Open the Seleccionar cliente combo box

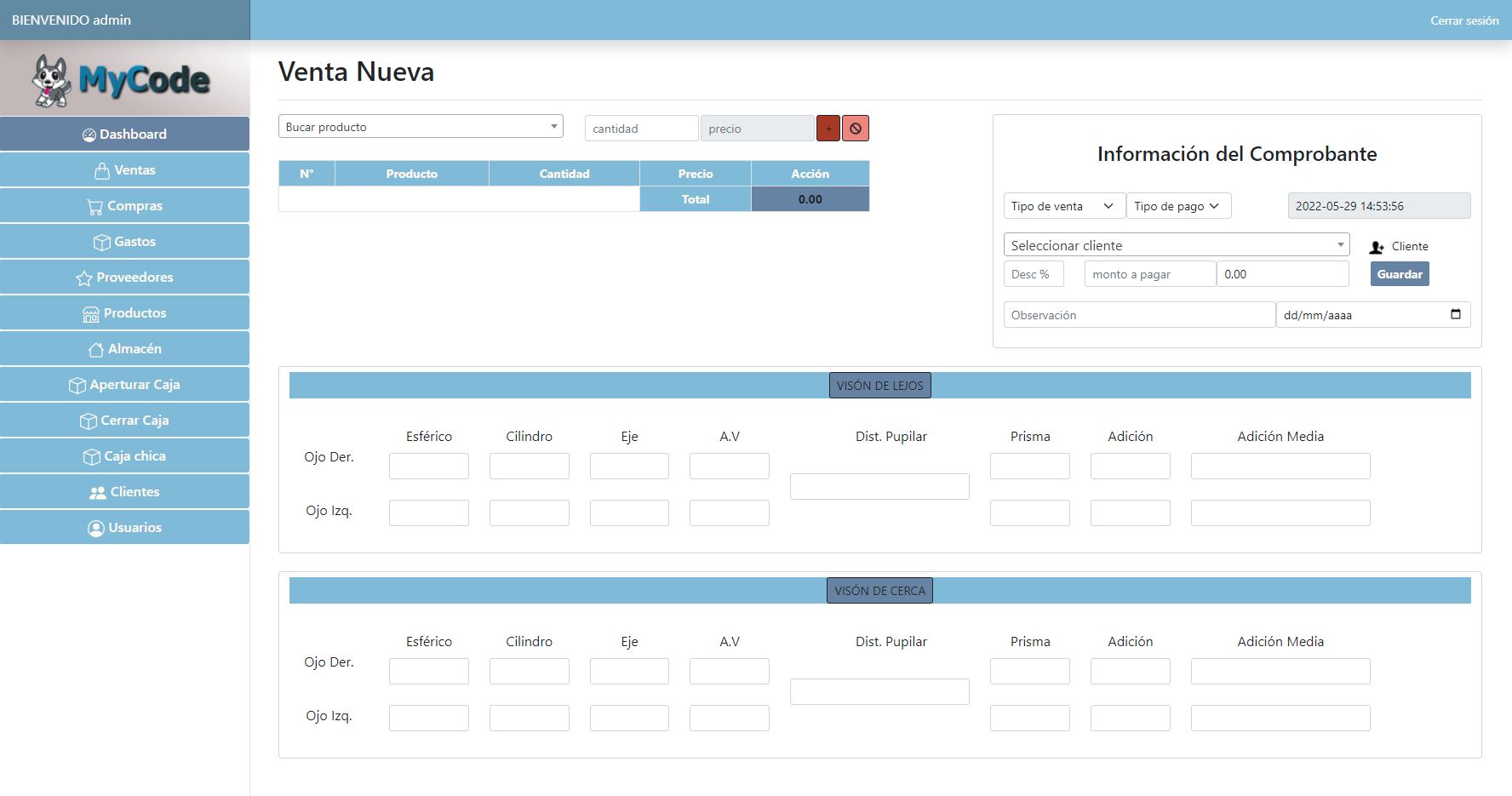(x=1176, y=245)
